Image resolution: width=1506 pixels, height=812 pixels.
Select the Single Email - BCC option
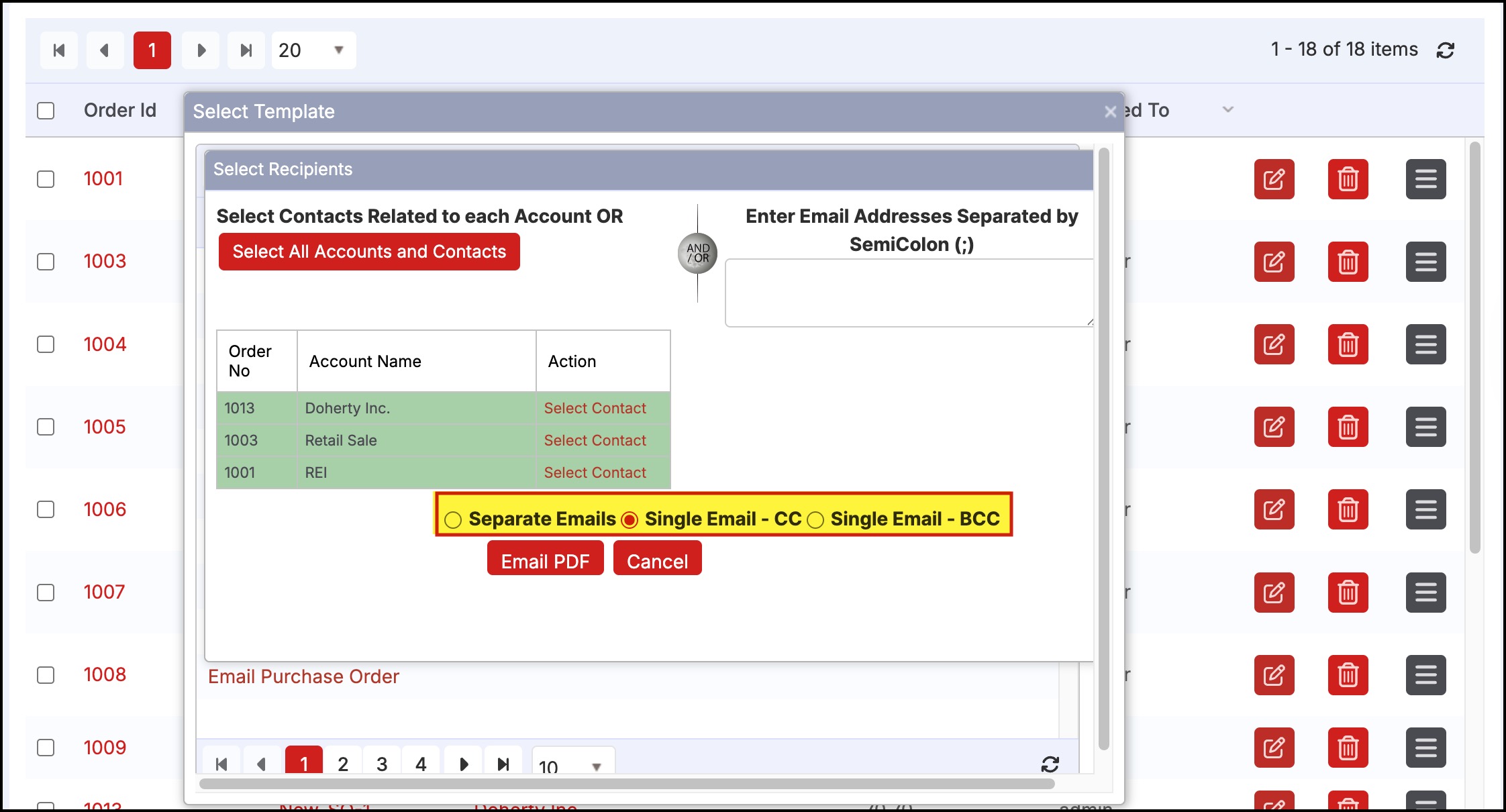click(x=815, y=520)
